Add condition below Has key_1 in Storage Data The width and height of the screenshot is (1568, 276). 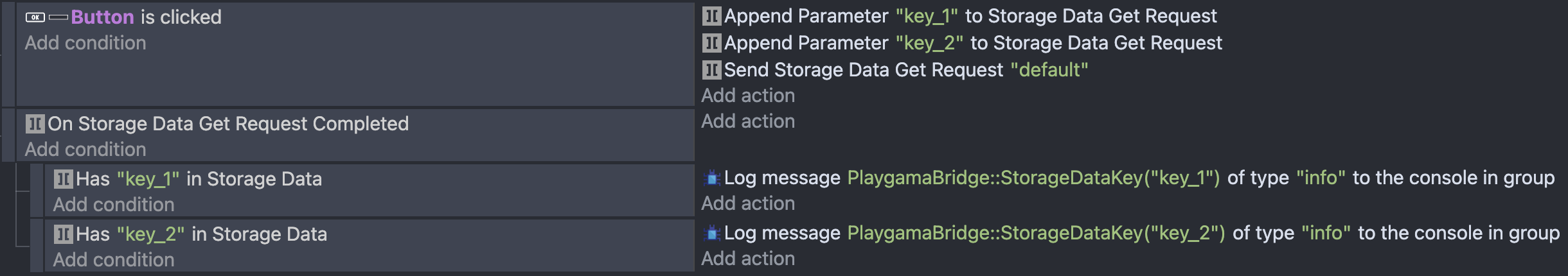[x=114, y=205]
